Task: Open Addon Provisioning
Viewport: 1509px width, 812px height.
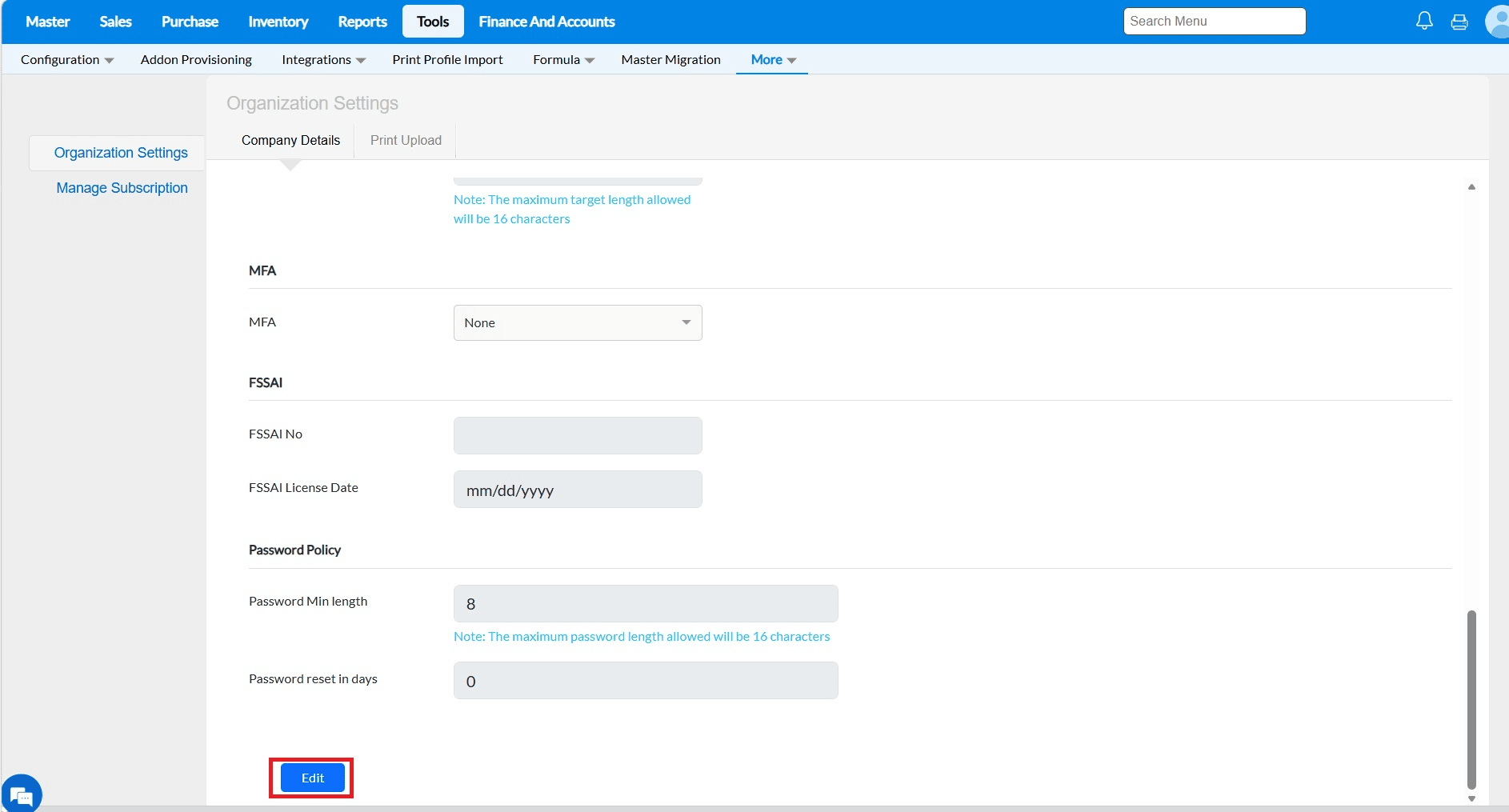Action: tap(196, 59)
